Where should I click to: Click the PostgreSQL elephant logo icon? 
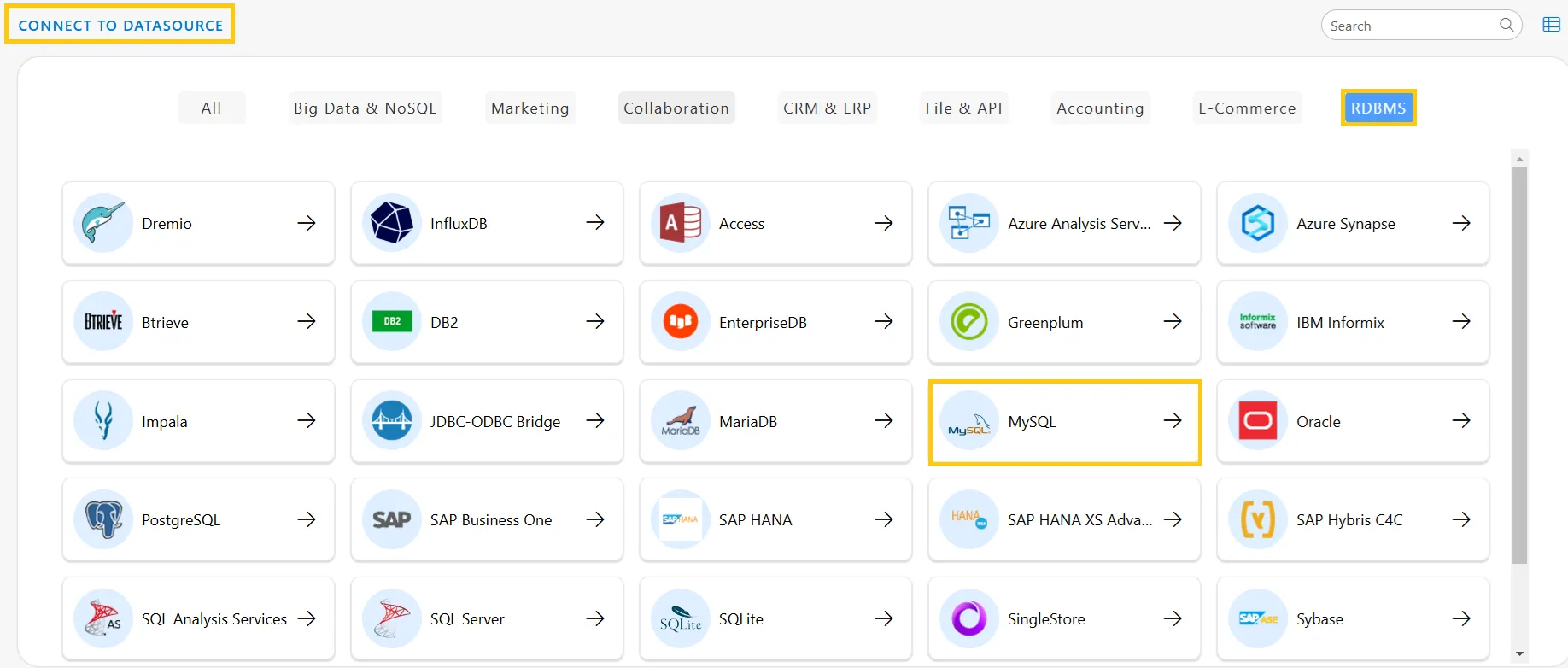(x=103, y=519)
